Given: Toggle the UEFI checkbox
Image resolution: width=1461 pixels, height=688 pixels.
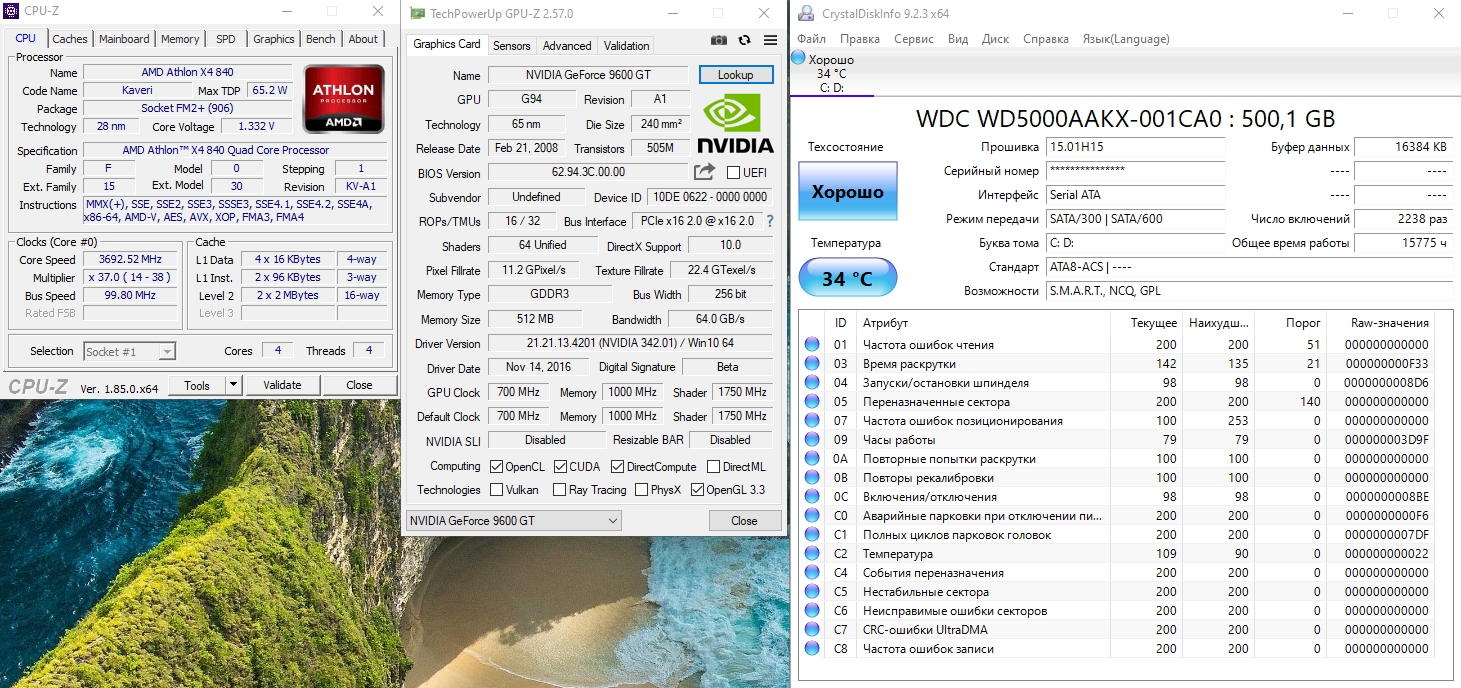Looking at the screenshot, I should pyautogui.click(x=733, y=172).
